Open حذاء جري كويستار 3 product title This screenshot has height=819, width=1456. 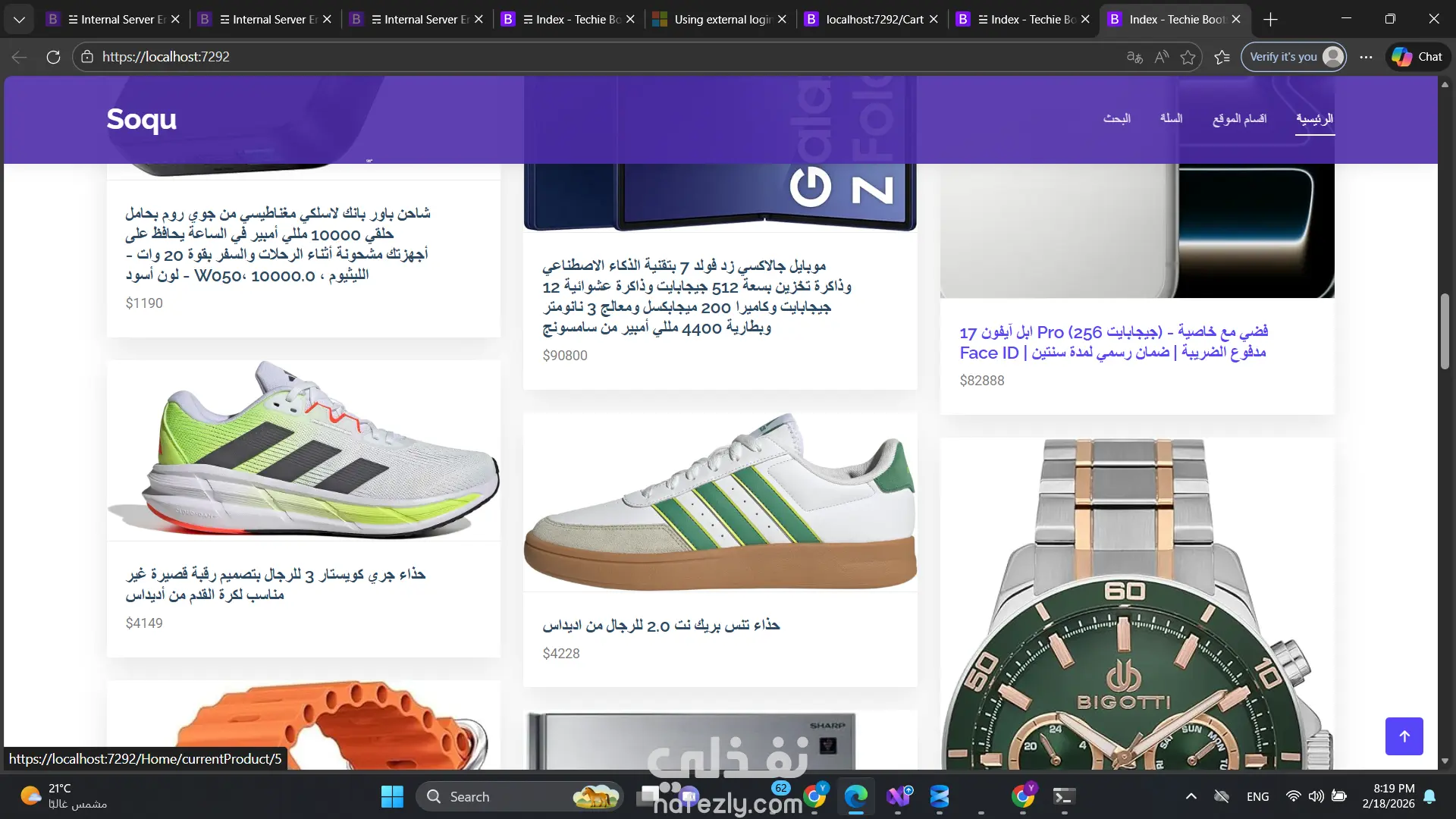[x=276, y=584]
